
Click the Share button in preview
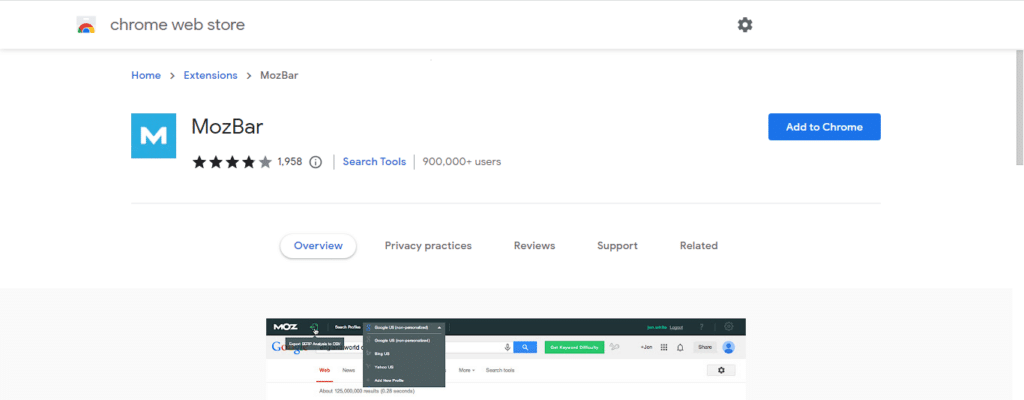click(x=705, y=347)
